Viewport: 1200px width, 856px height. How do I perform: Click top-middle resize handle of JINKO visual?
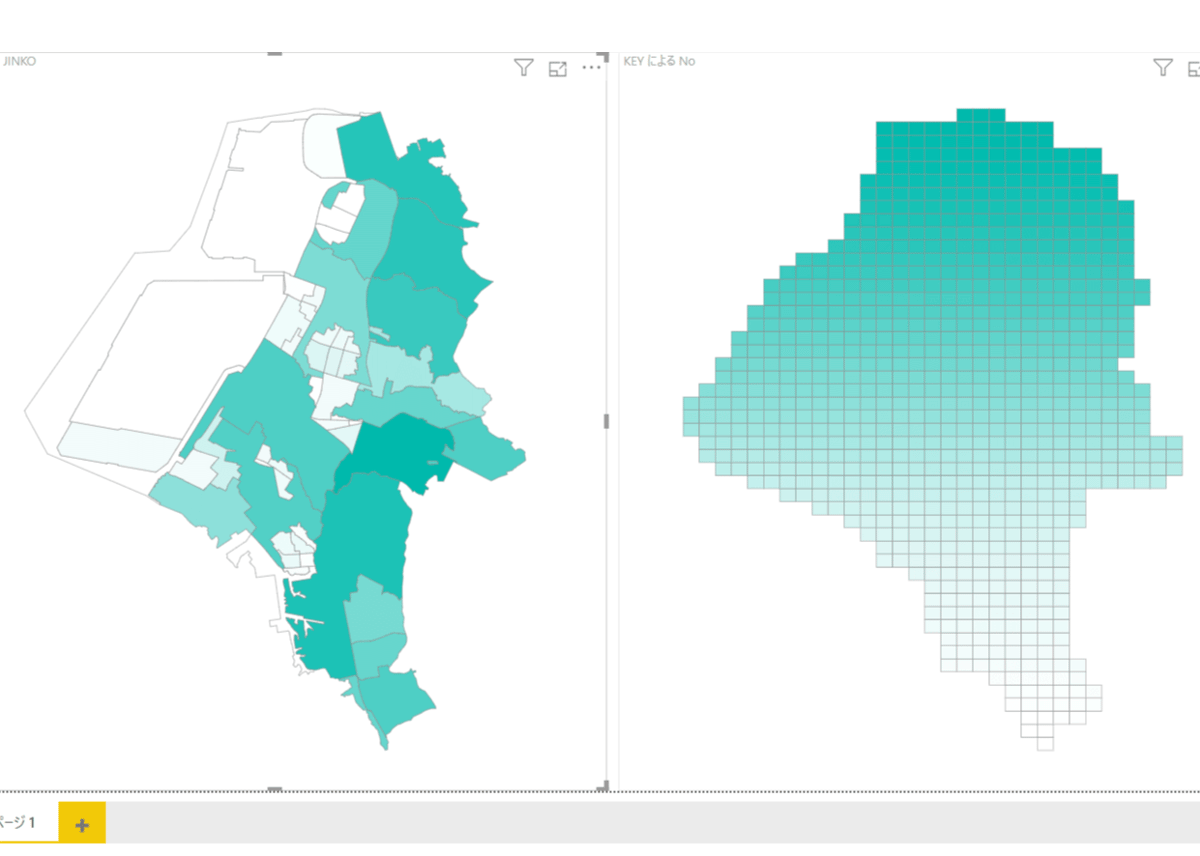coord(276,54)
